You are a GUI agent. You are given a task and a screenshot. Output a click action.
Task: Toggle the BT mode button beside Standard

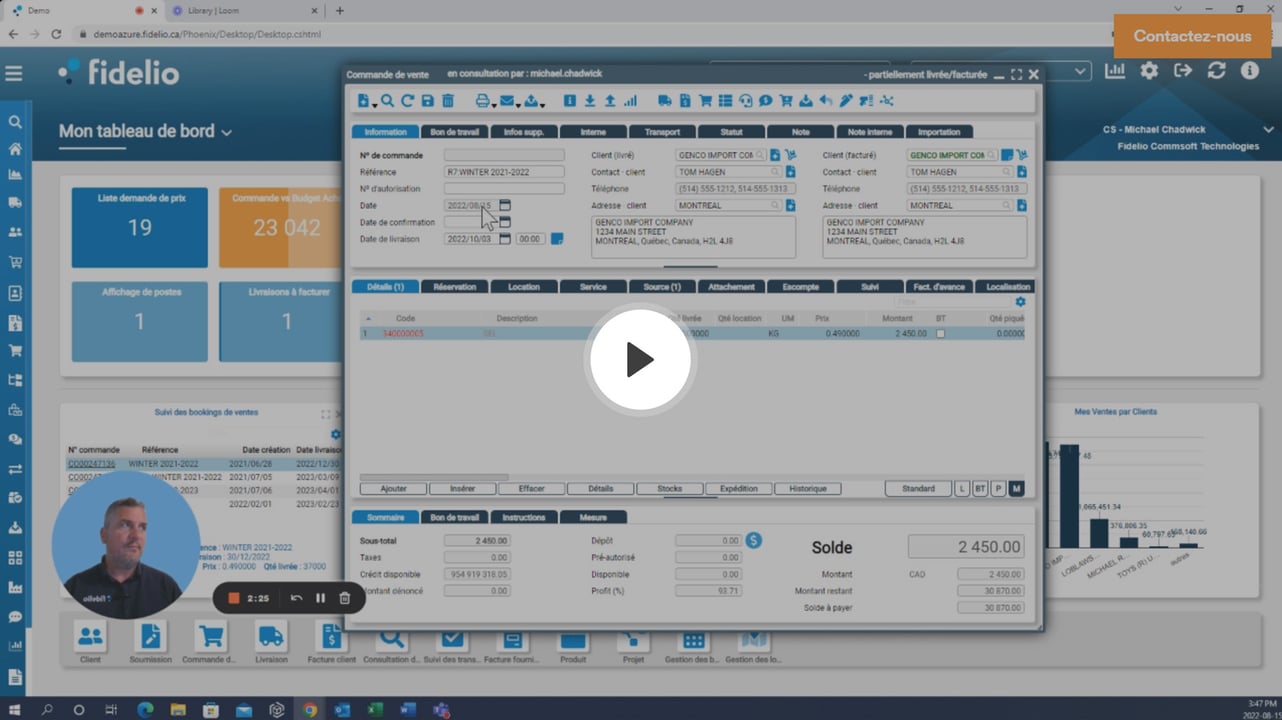pos(980,489)
